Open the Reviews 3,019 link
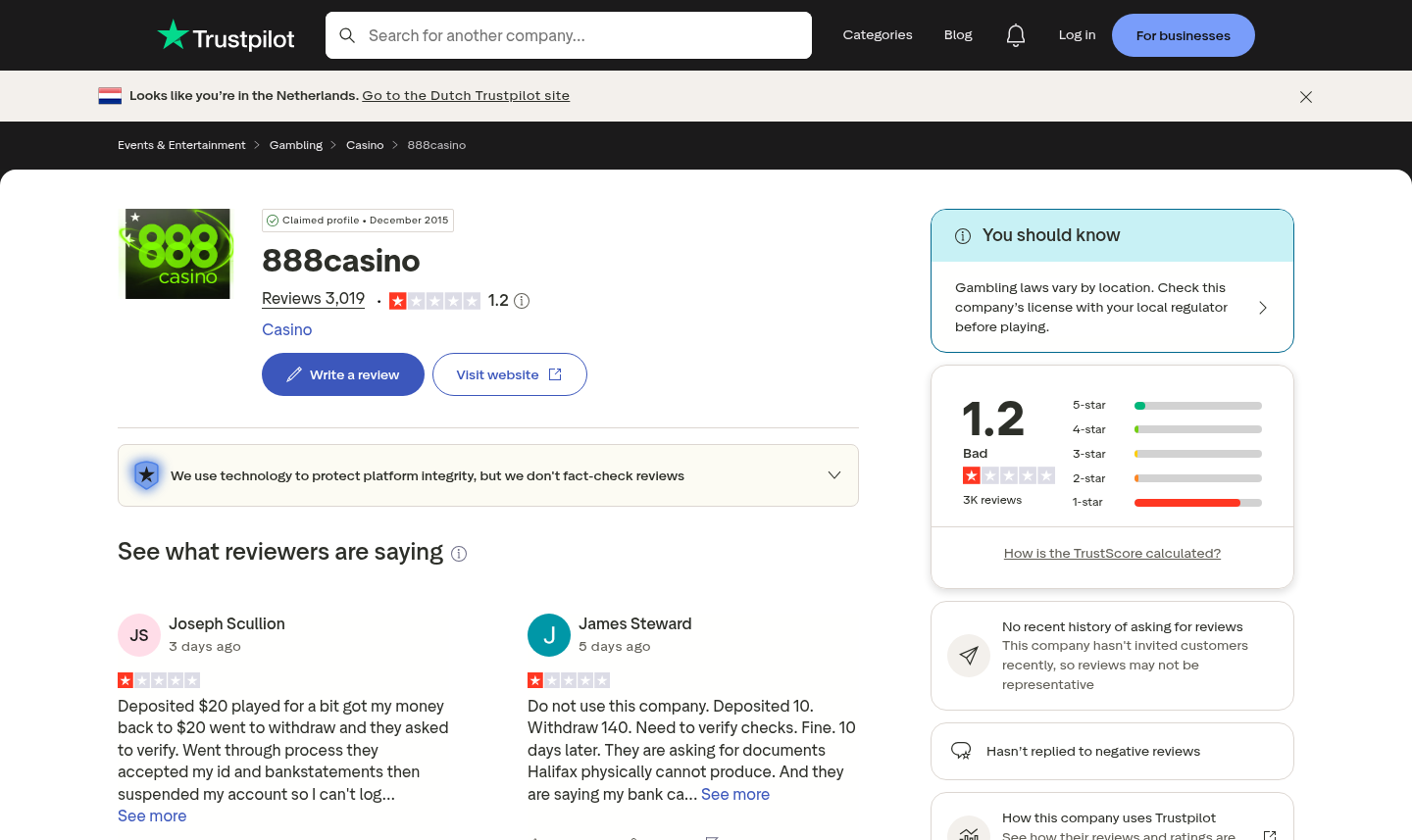1412x840 pixels. [313, 299]
